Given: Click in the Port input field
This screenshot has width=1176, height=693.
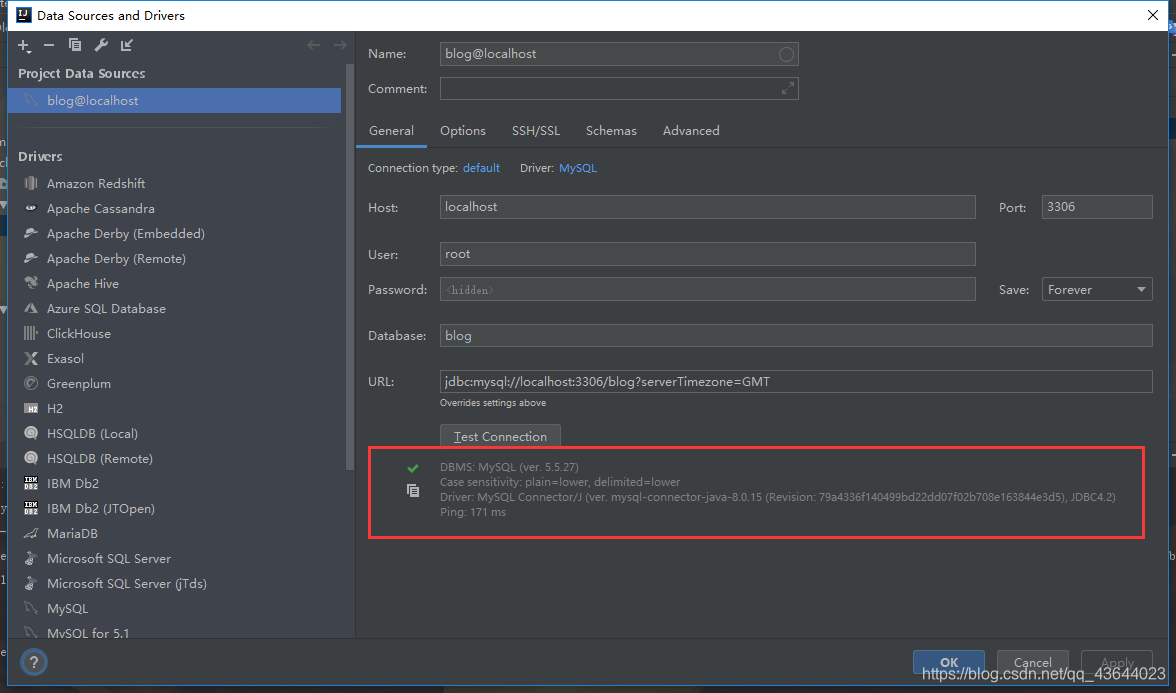Looking at the screenshot, I should point(1096,207).
